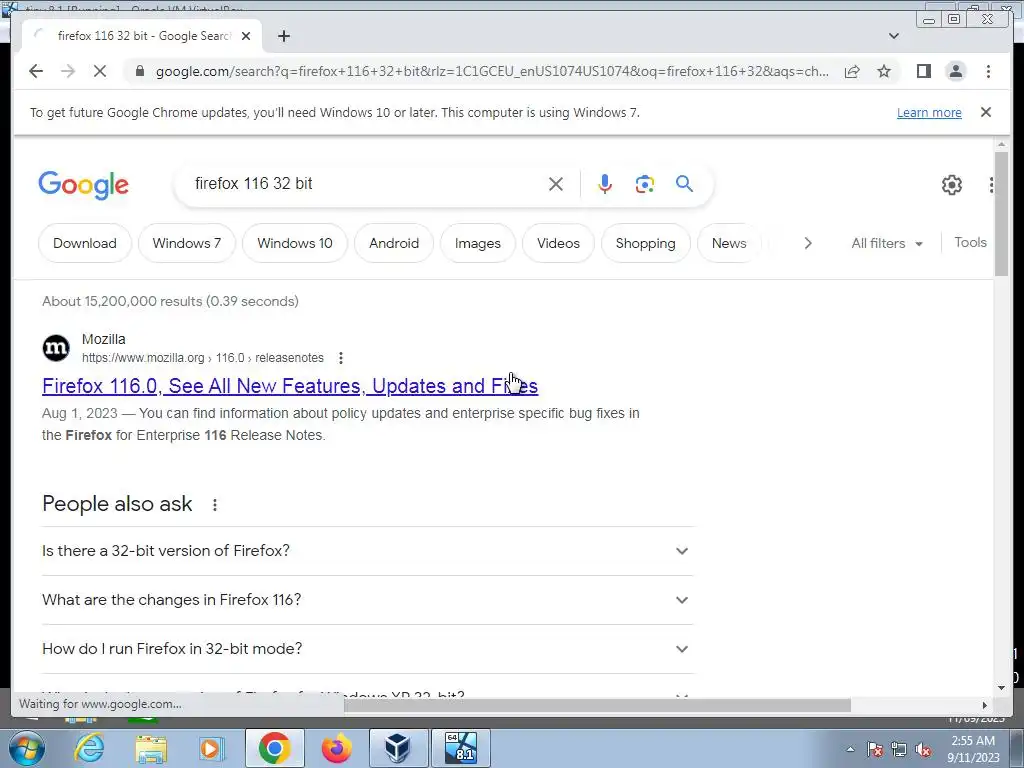Click the Google logo

[x=84, y=185]
